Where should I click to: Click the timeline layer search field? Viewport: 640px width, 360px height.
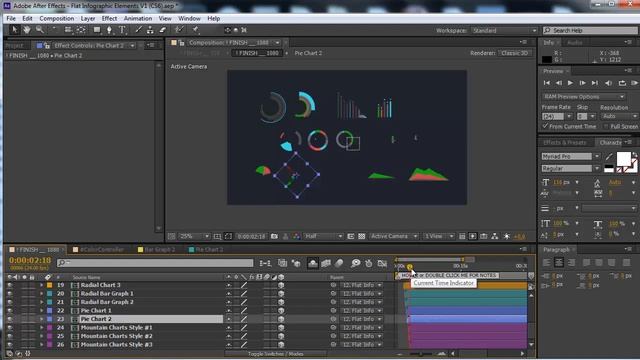point(155,263)
